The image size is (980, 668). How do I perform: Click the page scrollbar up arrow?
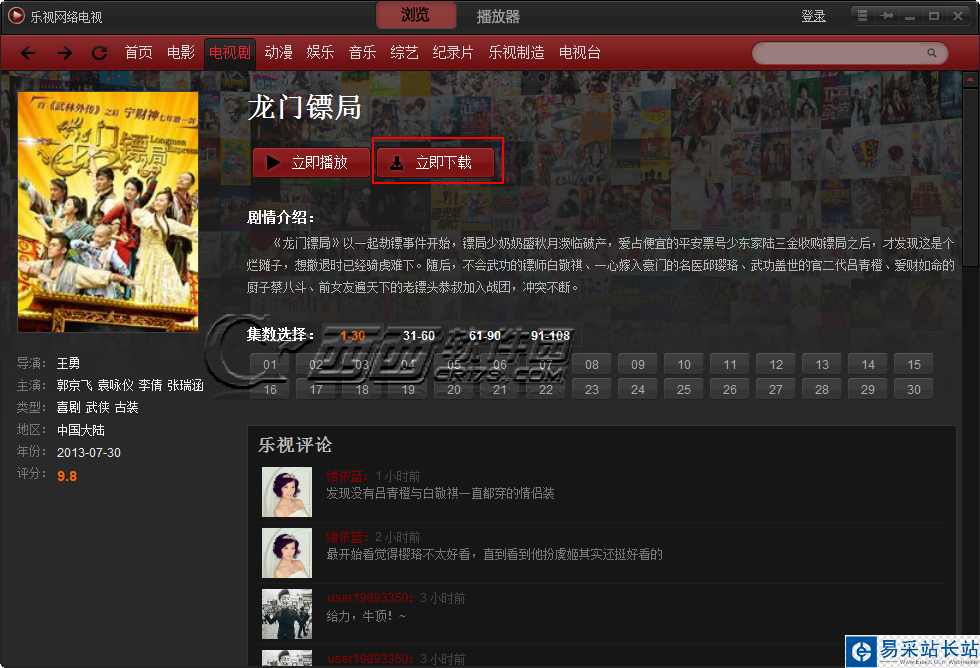(x=971, y=80)
